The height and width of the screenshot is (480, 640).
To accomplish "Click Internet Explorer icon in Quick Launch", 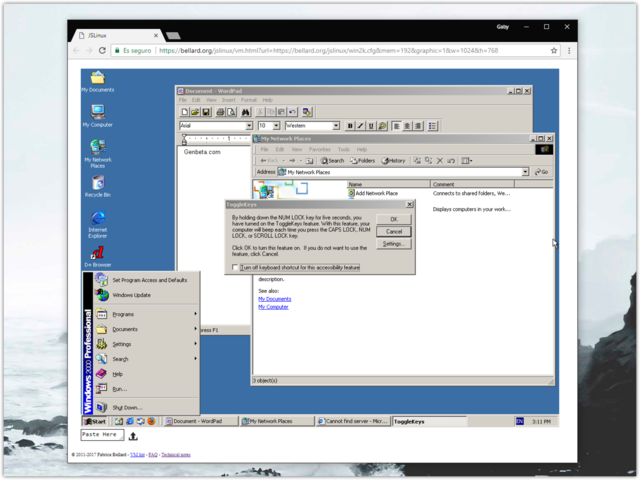I will click(130, 421).
